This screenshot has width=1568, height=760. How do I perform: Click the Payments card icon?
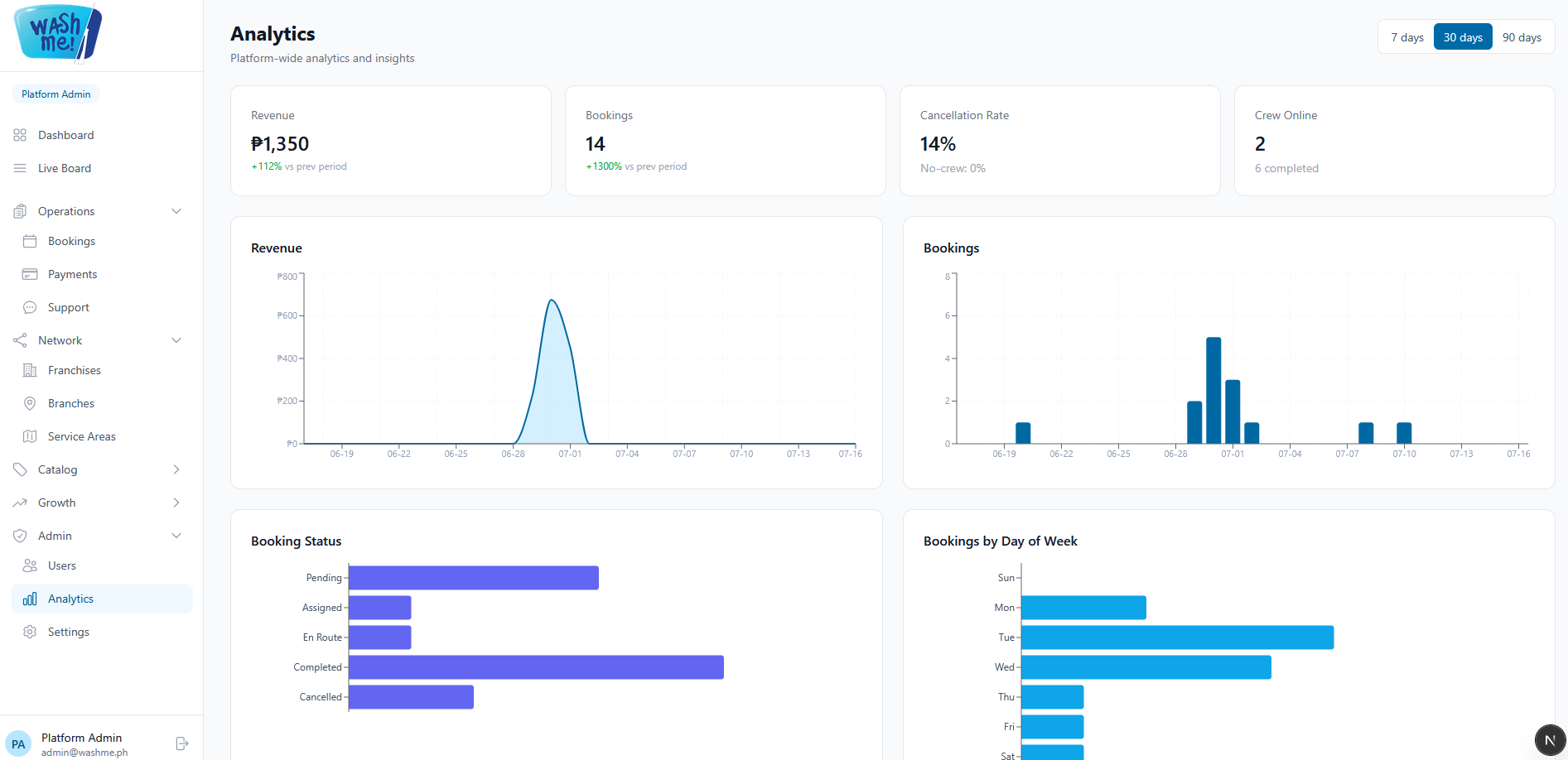tap(30, 274)
